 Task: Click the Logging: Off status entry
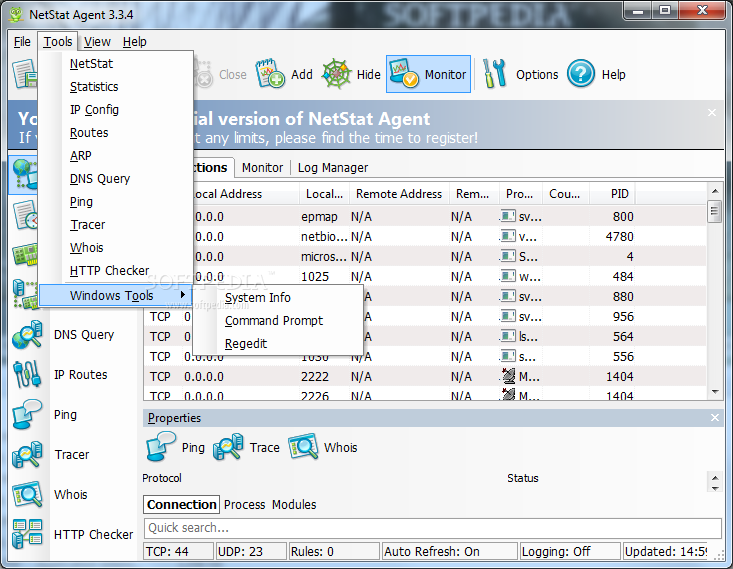[x=570, y=552]
